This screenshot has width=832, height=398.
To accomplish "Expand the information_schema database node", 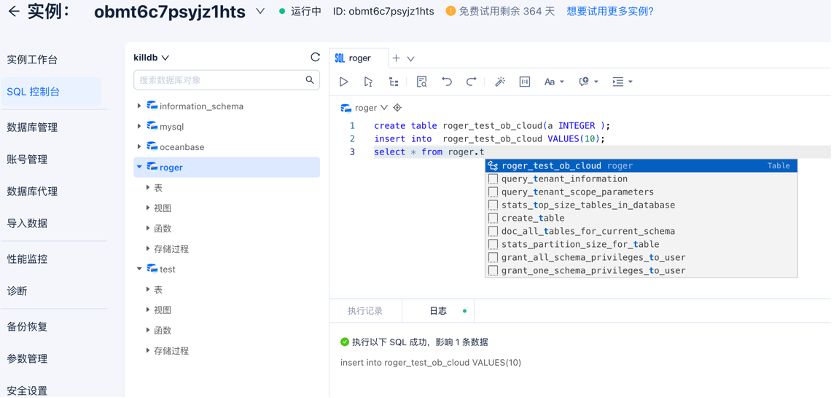I will pos(139,106).
